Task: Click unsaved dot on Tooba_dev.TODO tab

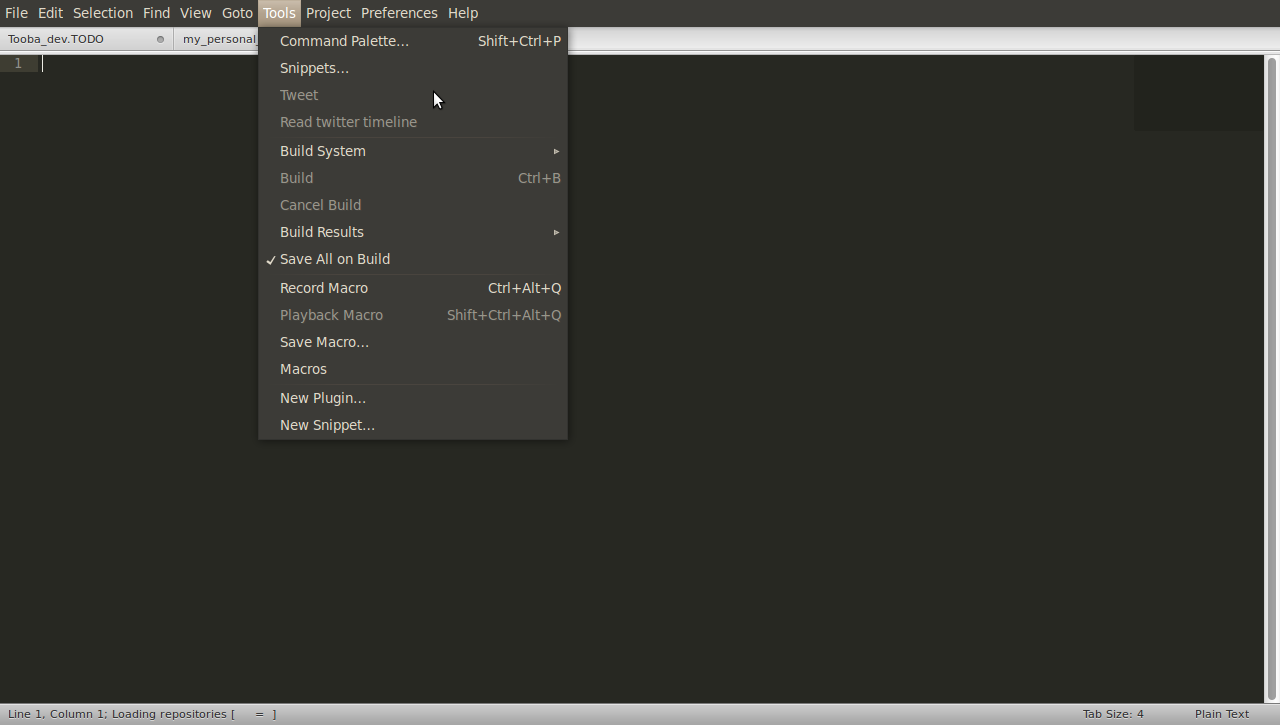Action: [160, 39]
